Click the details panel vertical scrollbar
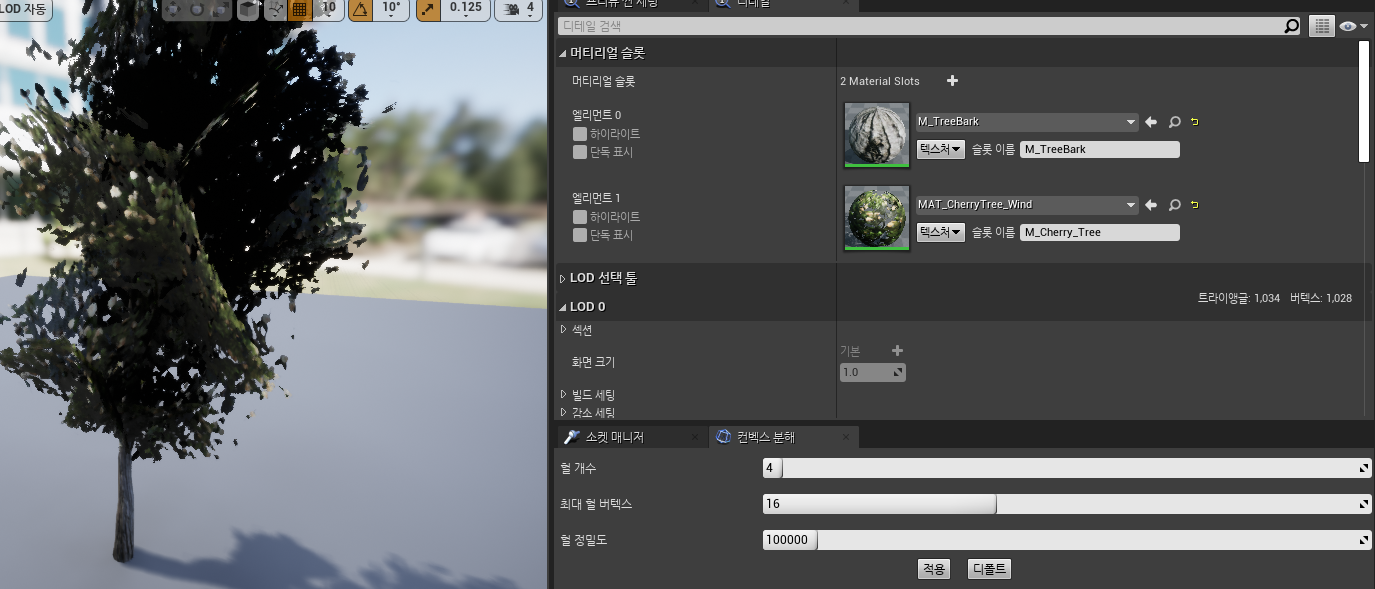The height and width of the screenshot is (589, 1375). [1364, 101]
